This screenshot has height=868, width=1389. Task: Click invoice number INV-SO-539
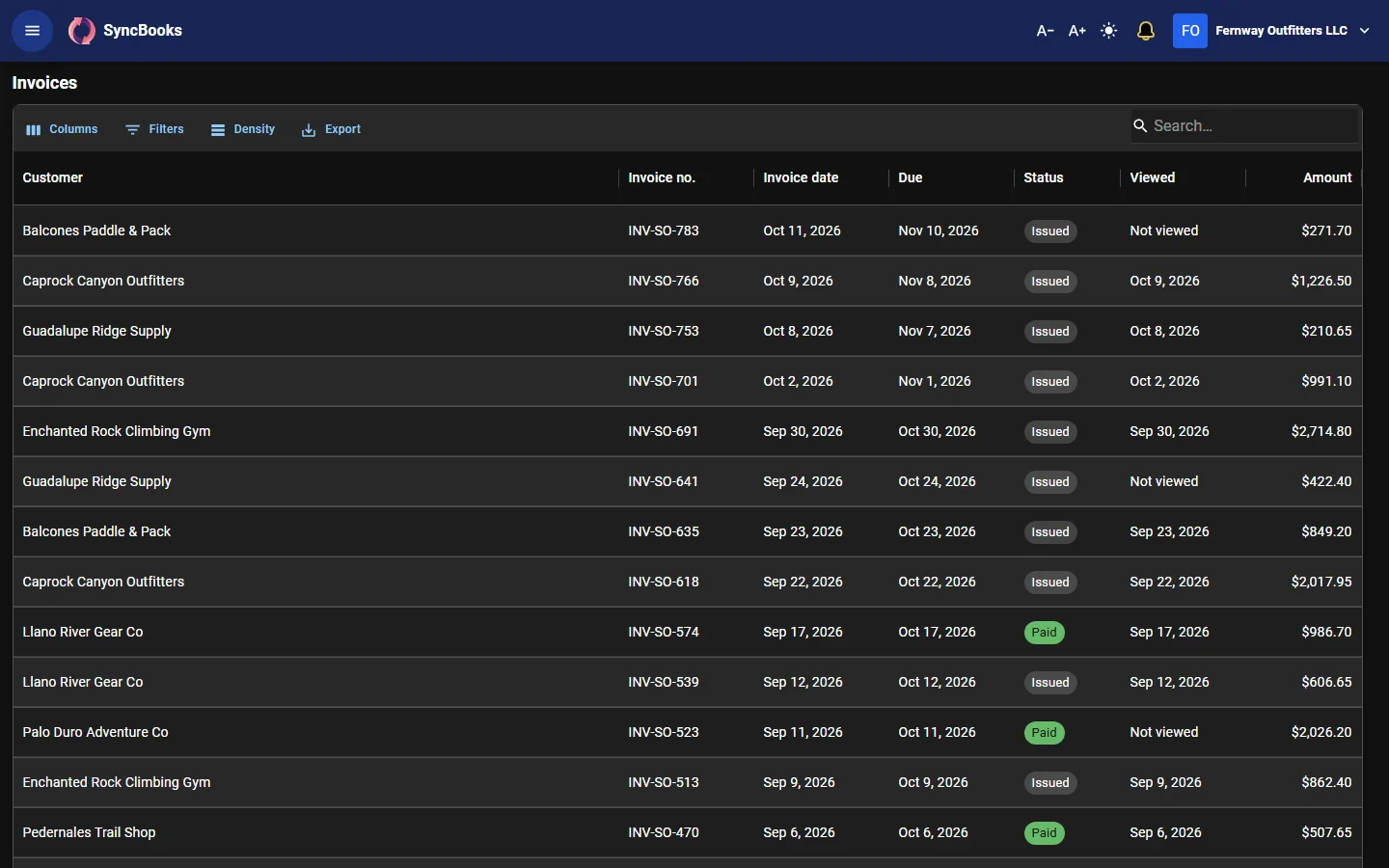pyautogui.click(x=663, y=682)
